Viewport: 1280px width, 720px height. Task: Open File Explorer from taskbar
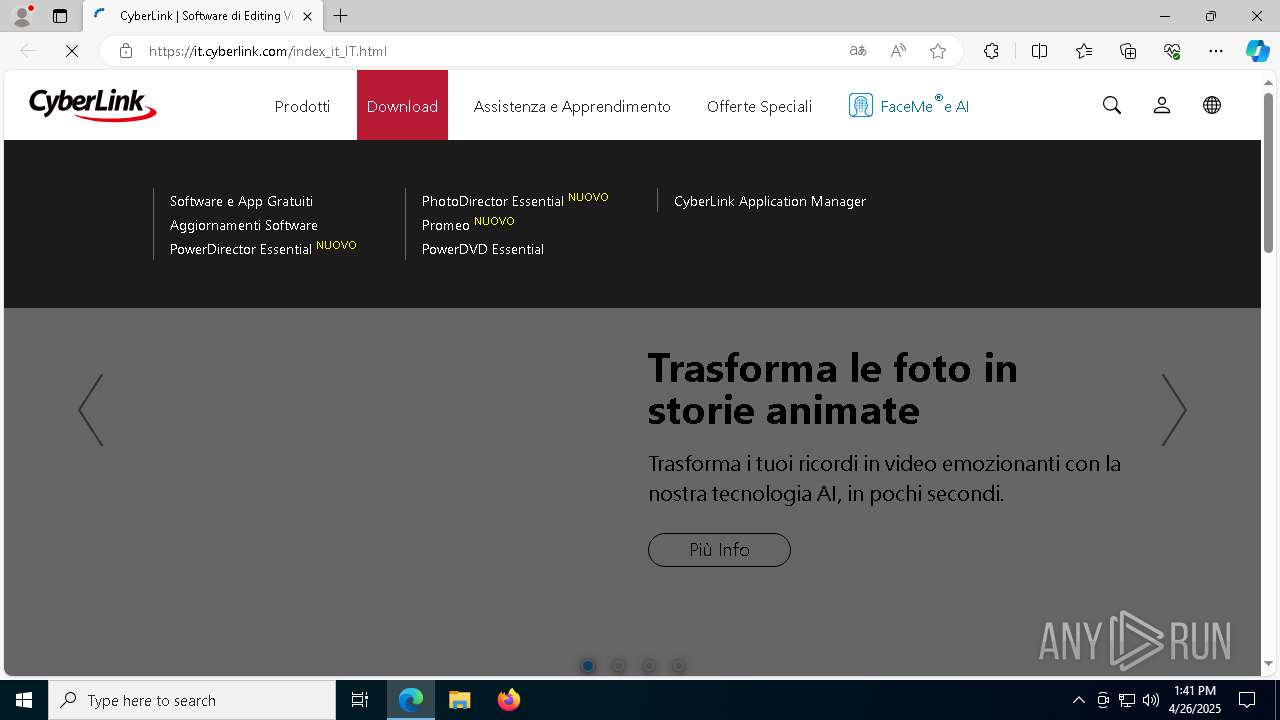click(459, 700)
